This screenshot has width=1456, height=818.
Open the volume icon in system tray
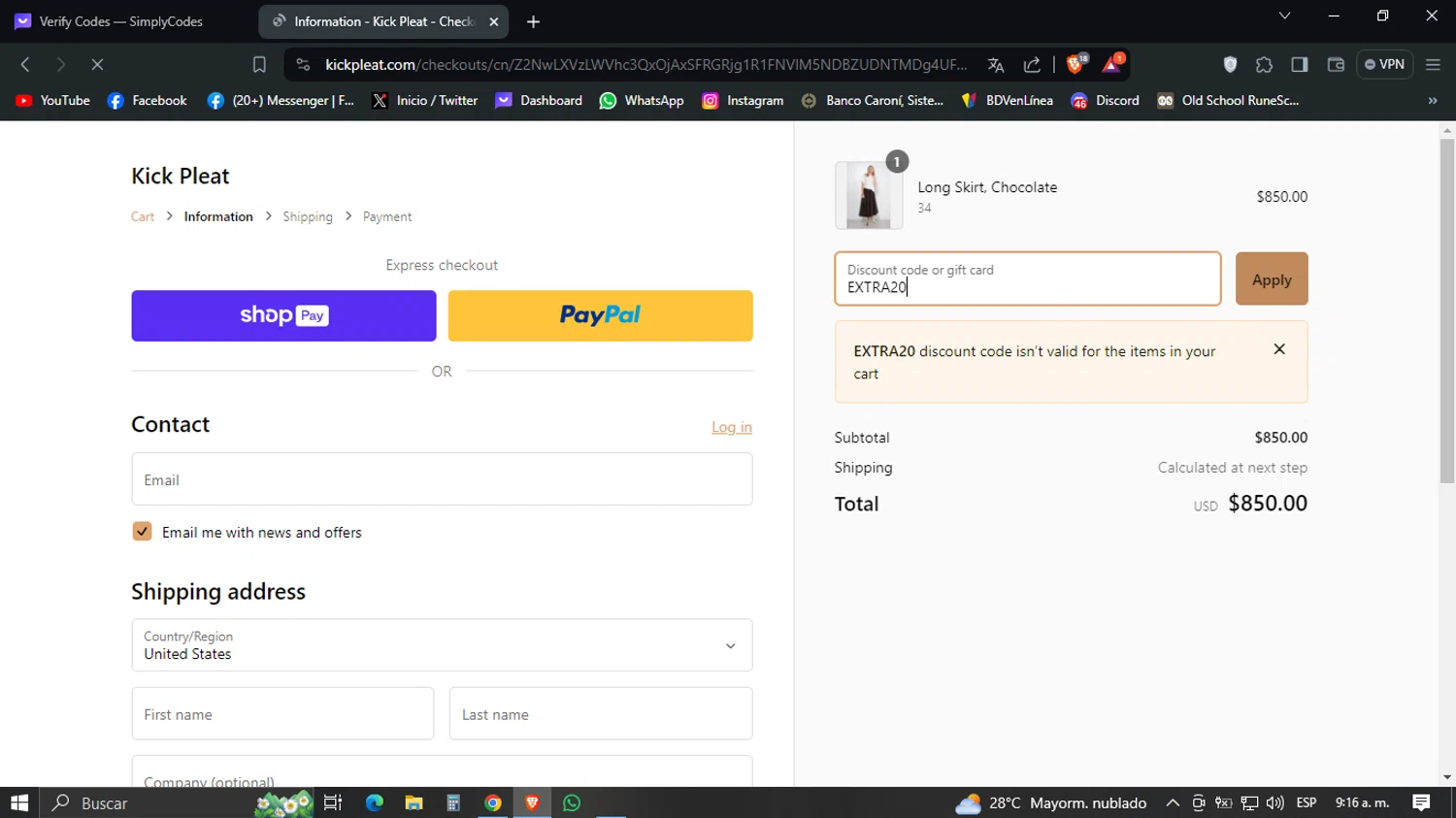(x=1274, y=802)
